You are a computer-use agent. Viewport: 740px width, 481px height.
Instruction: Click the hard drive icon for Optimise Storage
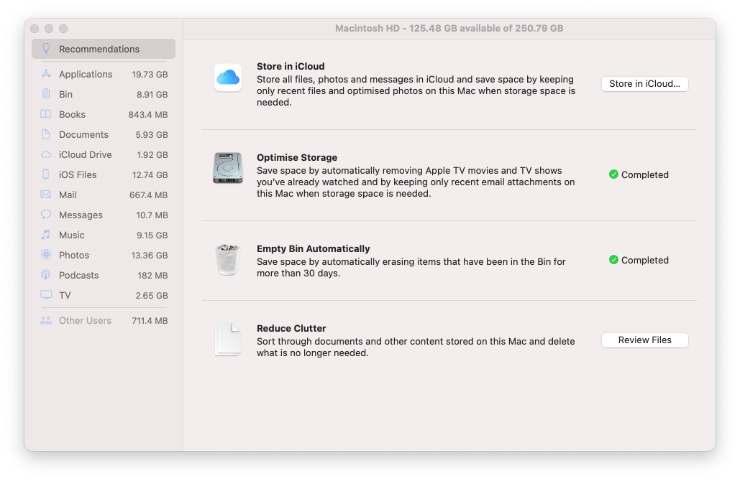pos(228,168)
